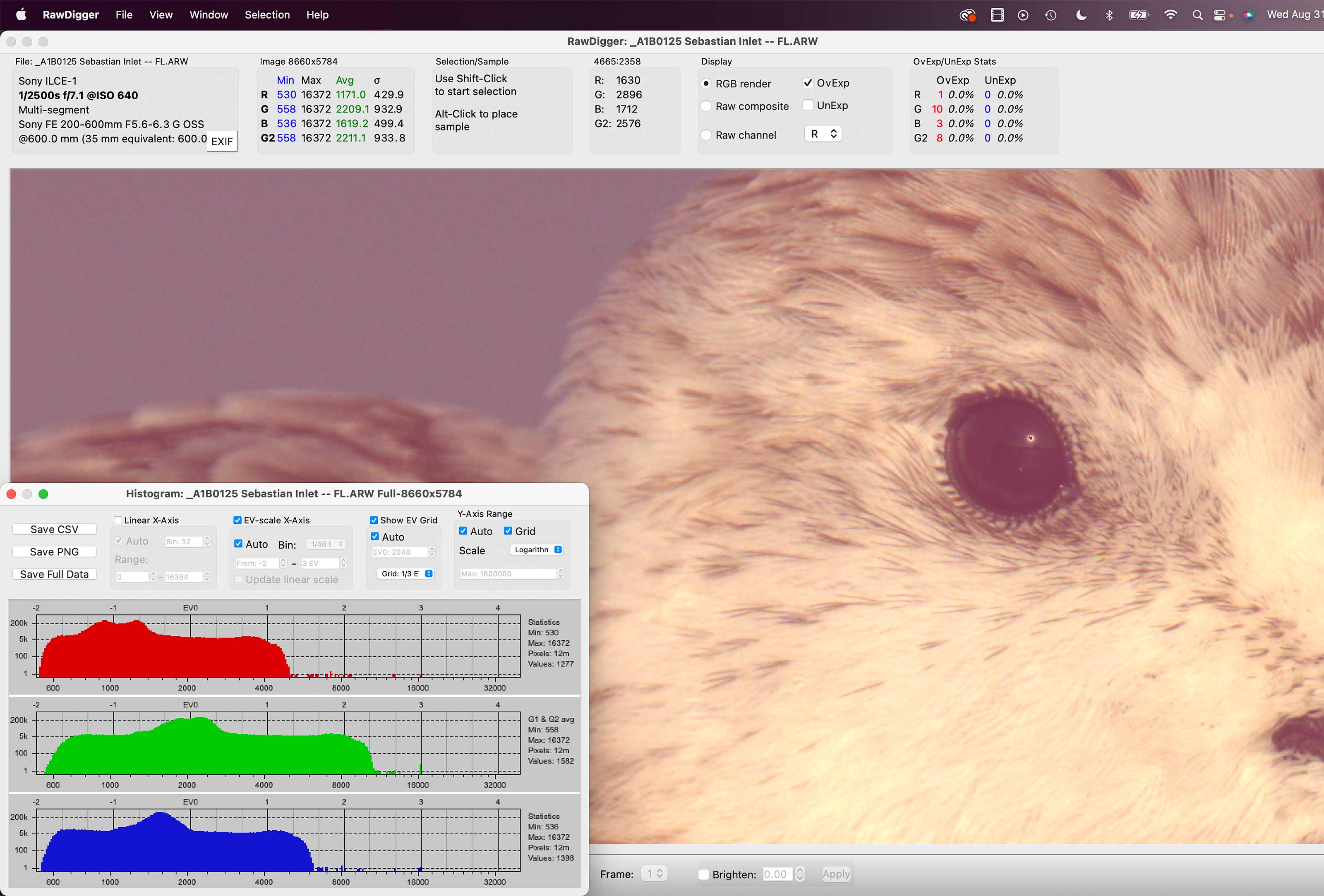The width and height of the screenshot is (1324, 896).
Task: Click the Apply button
Action: tap(836, 874)
